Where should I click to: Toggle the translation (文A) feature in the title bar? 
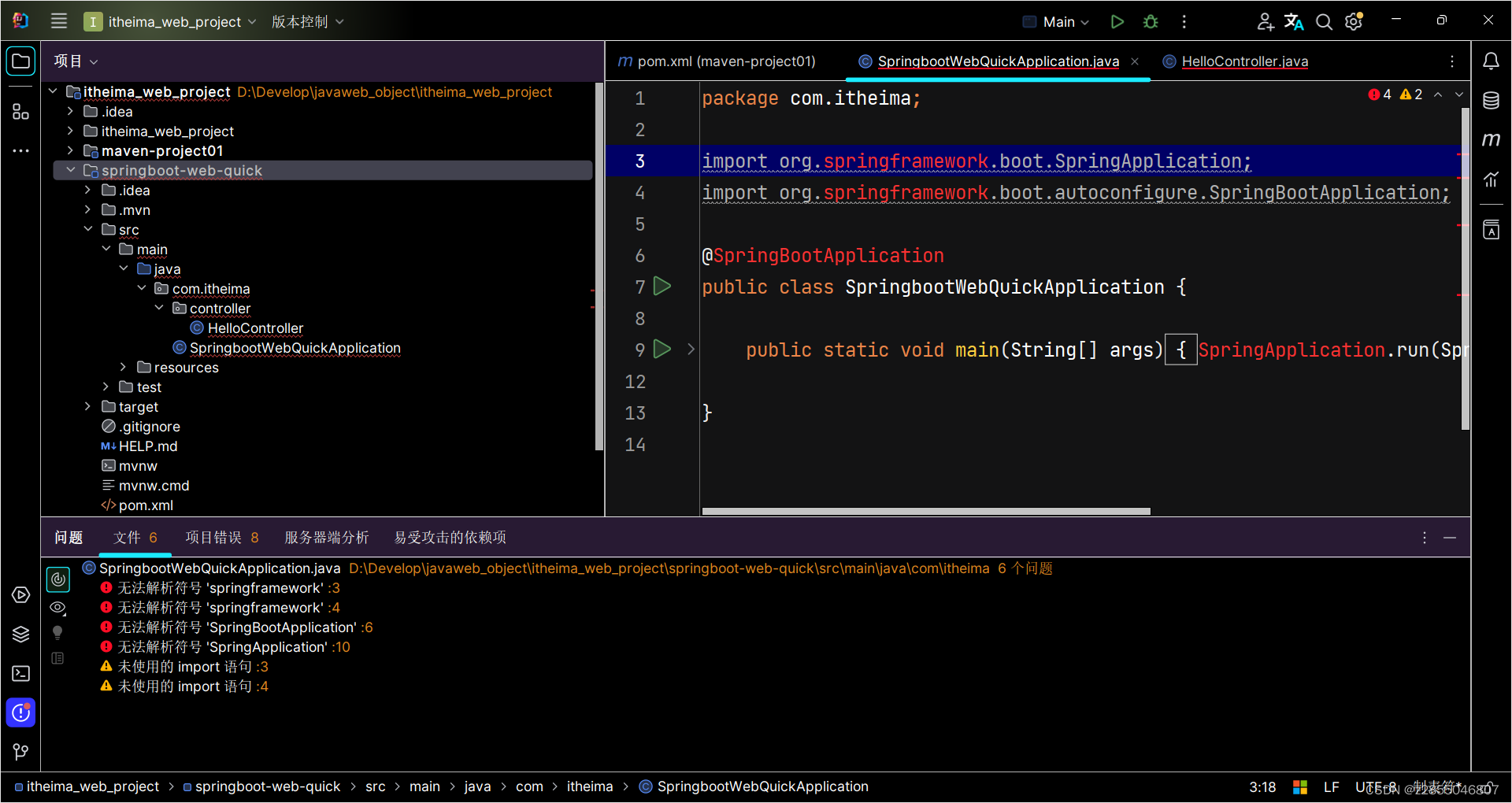[x=1294, y=21]
